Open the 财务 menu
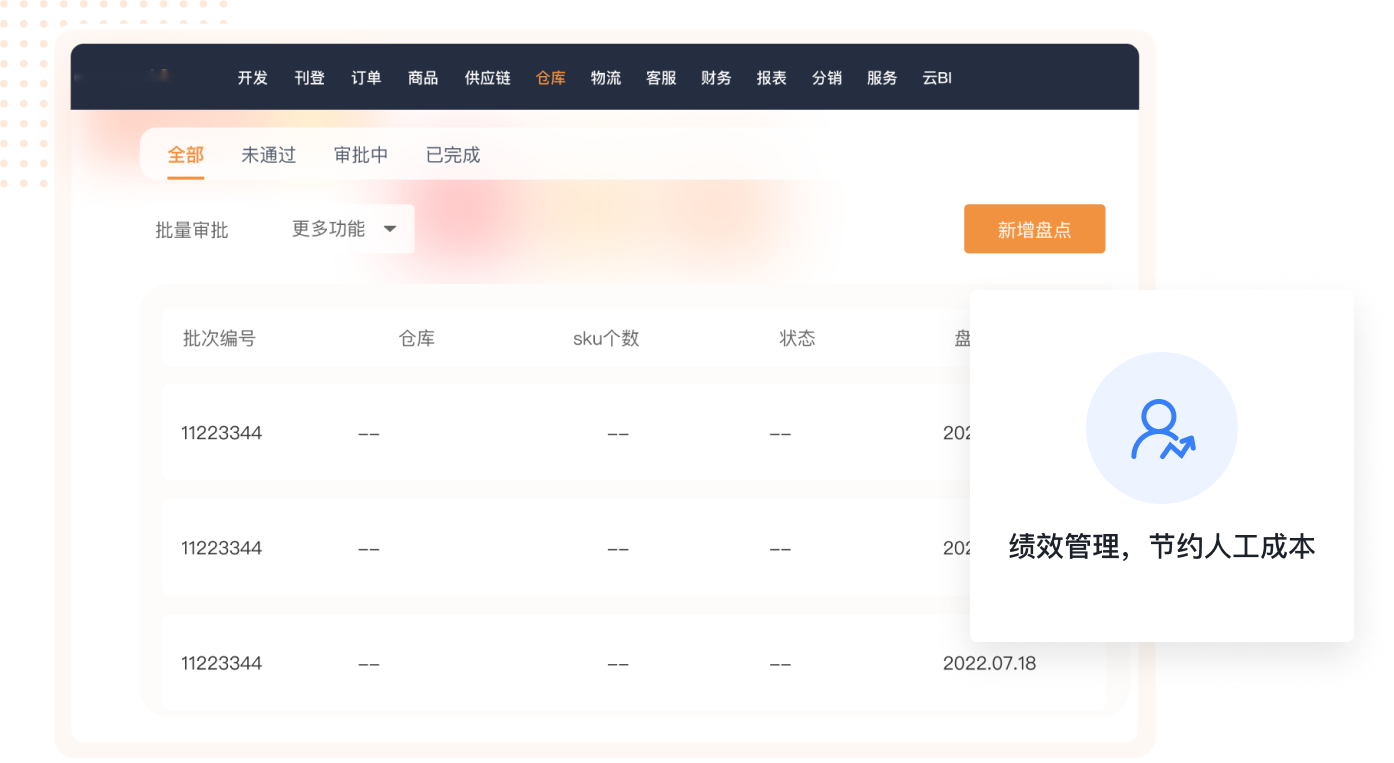1394x763 pixels. 716,78
